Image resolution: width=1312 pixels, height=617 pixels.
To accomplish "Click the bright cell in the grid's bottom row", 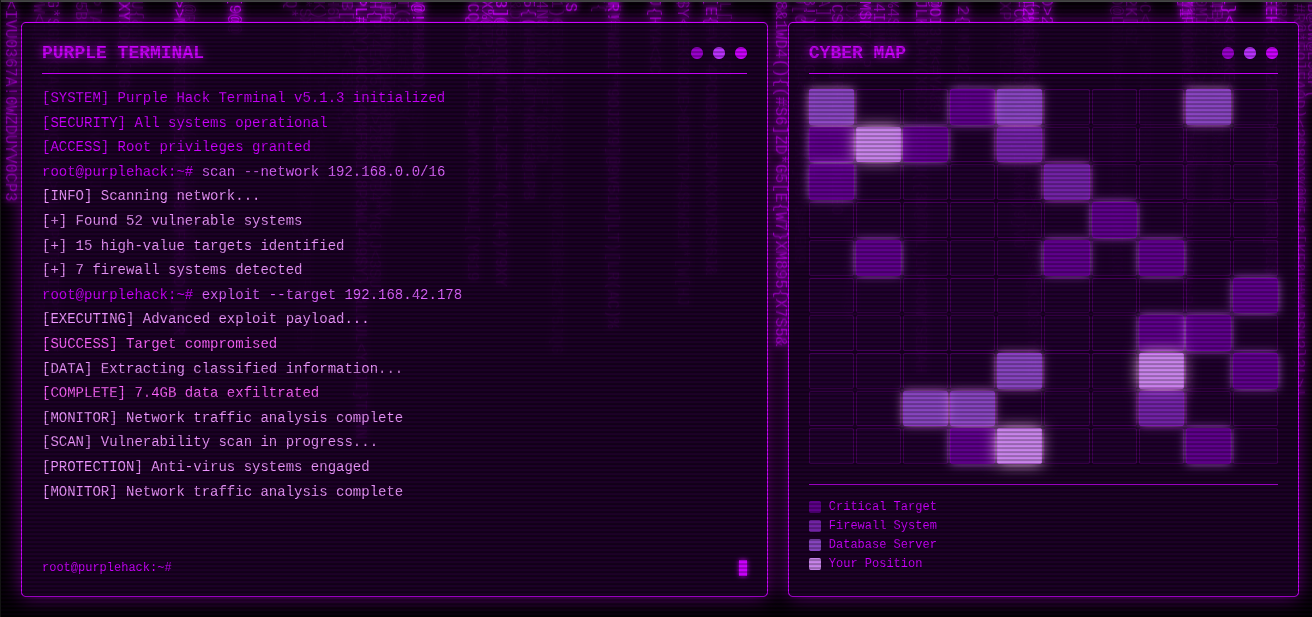I will click(x=1019, y=446).
